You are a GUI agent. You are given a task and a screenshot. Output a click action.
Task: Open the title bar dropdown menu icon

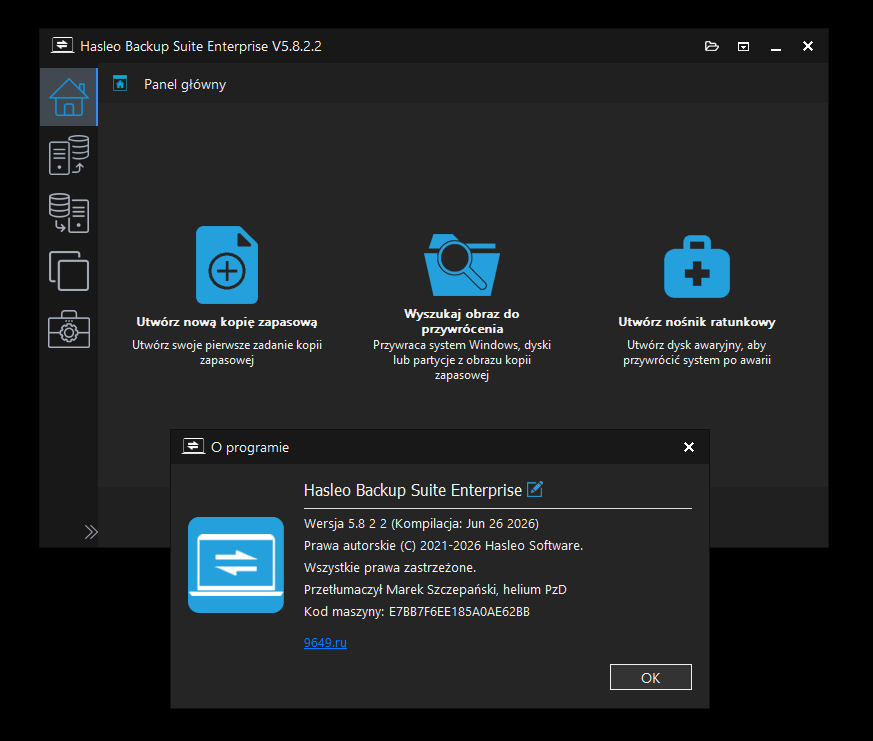(x=743, y=46)
